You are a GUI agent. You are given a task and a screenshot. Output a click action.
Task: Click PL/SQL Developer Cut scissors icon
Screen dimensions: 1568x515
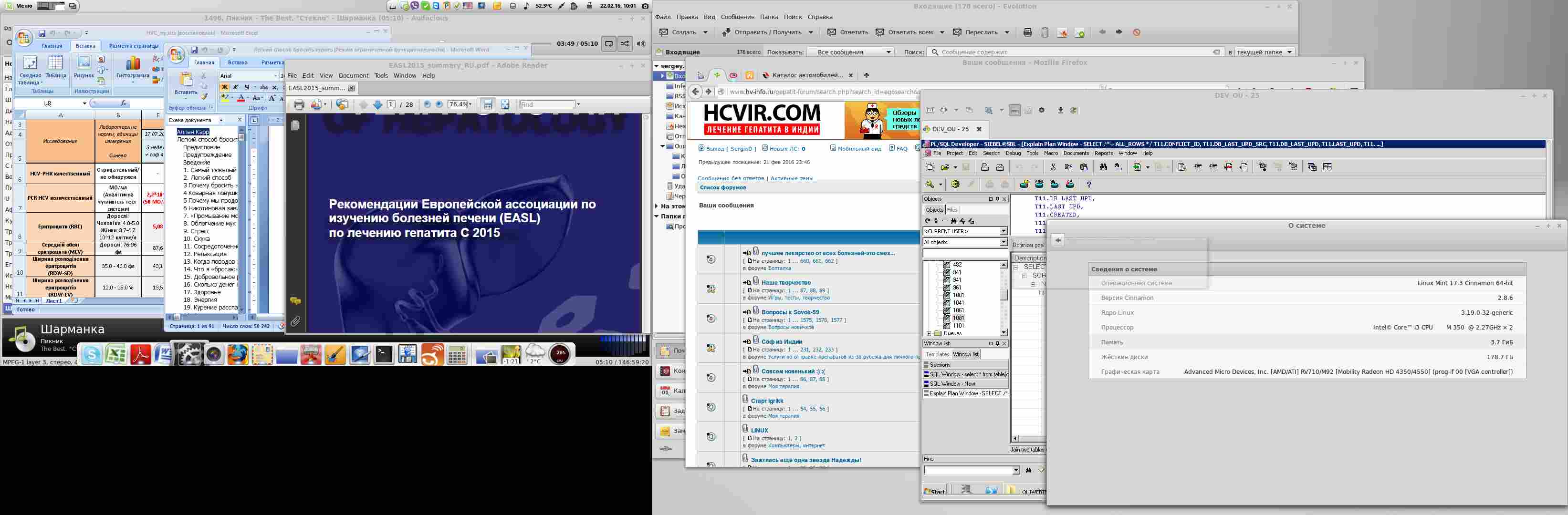[x=1053, y=167]
